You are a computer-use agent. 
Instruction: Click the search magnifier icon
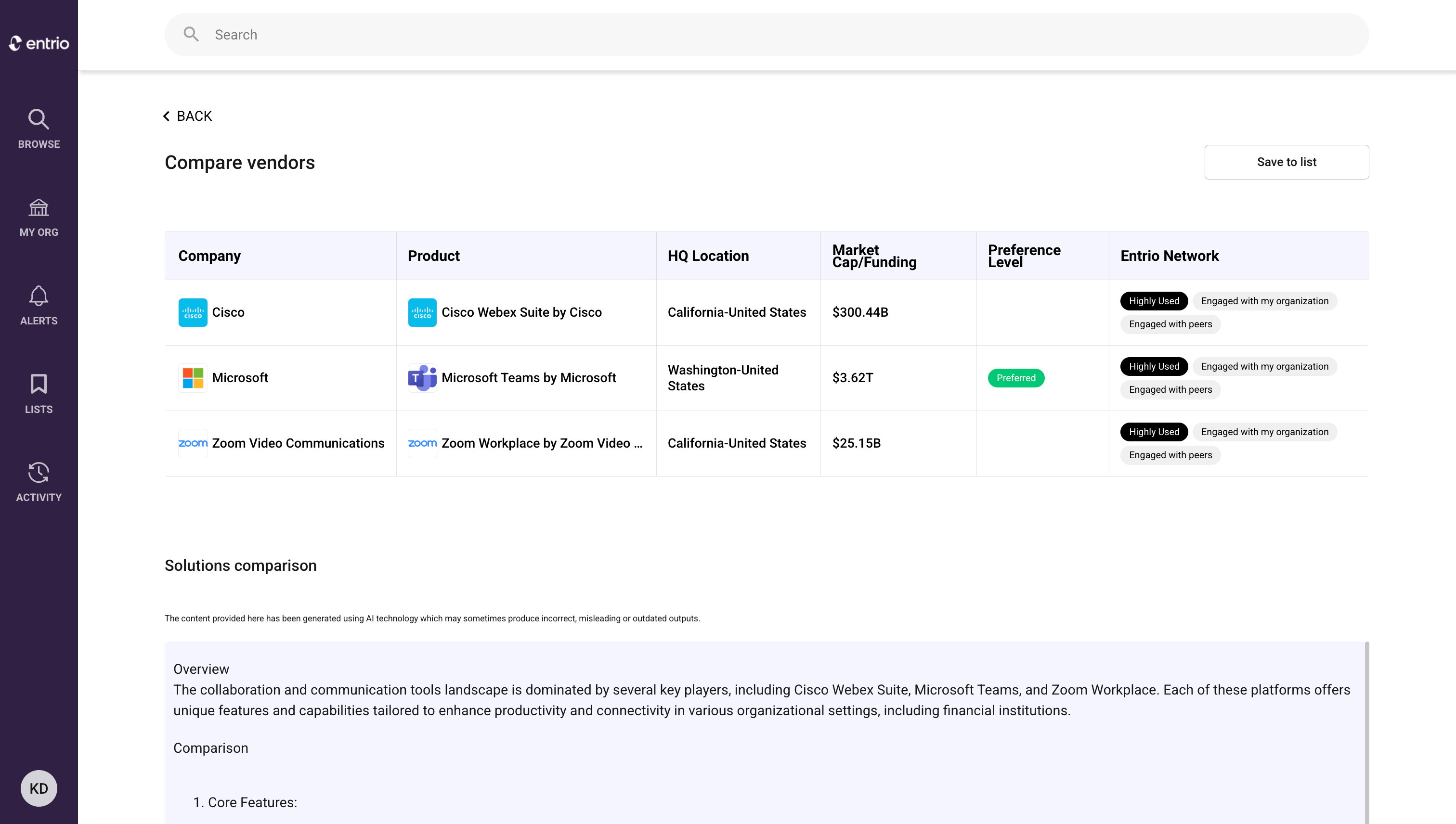coord(191,34)
